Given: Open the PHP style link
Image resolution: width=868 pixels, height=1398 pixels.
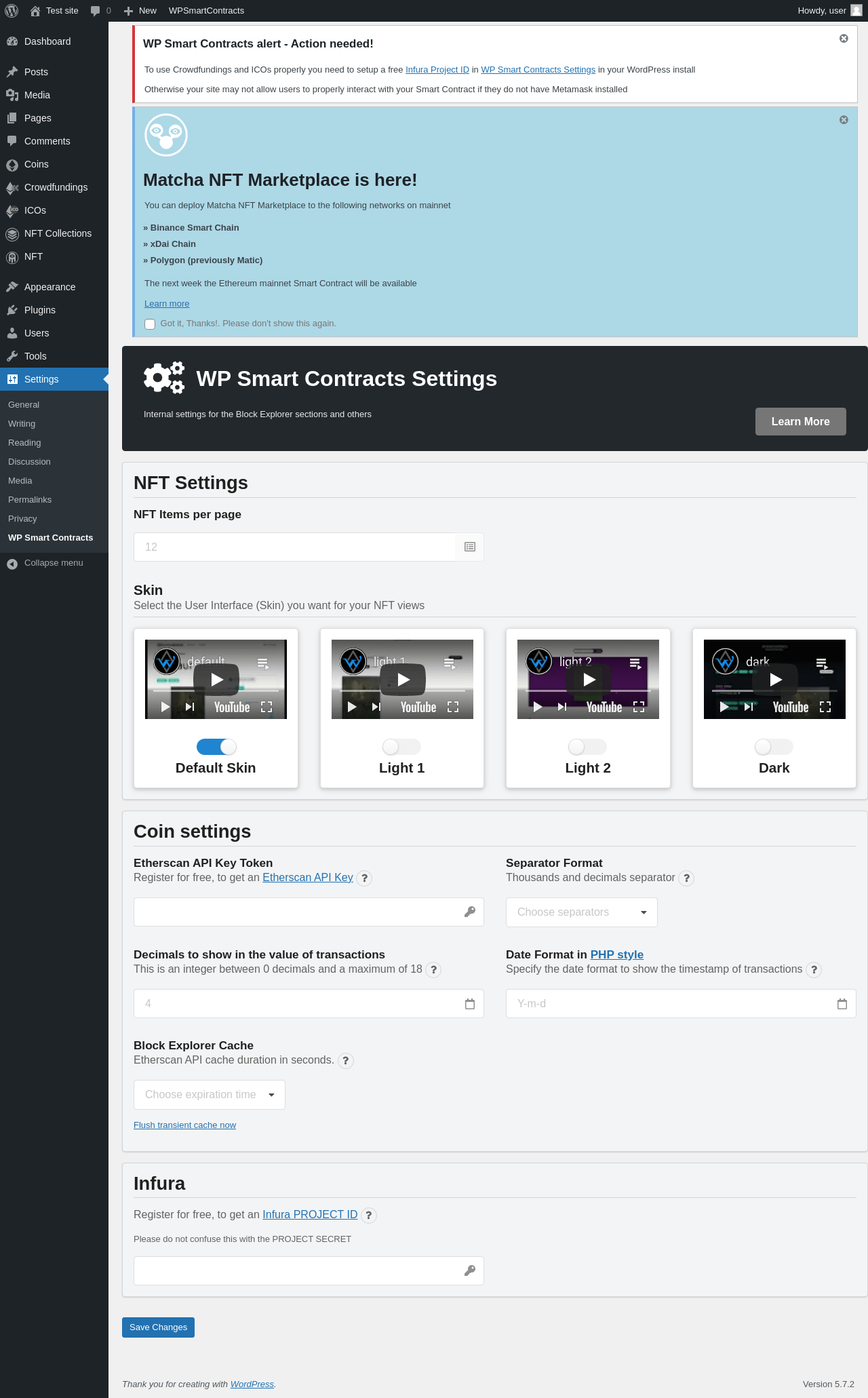Looking at the screenshot, I should click(617, 955).
